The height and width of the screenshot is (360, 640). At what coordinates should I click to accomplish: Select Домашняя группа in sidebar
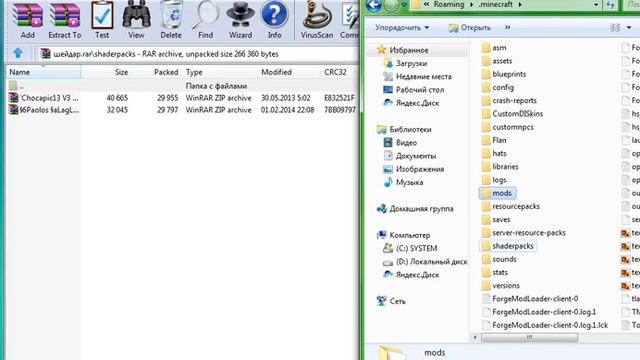click(421, 209)
